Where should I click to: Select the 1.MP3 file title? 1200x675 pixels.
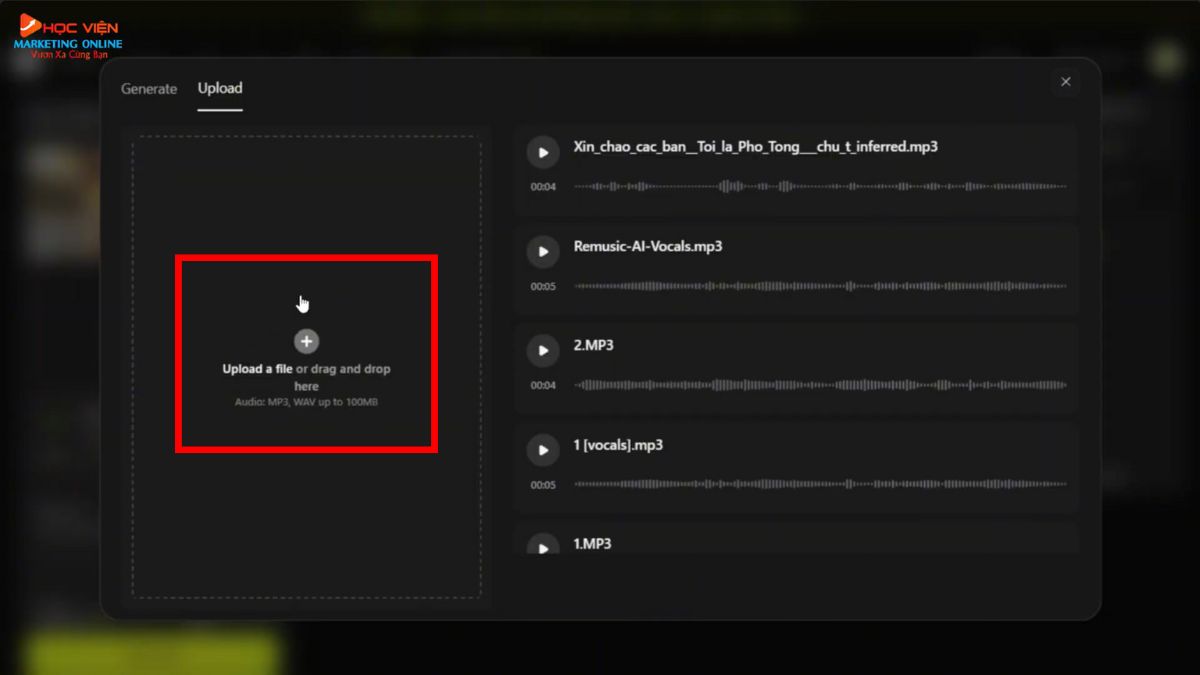[x=593, y=544]
